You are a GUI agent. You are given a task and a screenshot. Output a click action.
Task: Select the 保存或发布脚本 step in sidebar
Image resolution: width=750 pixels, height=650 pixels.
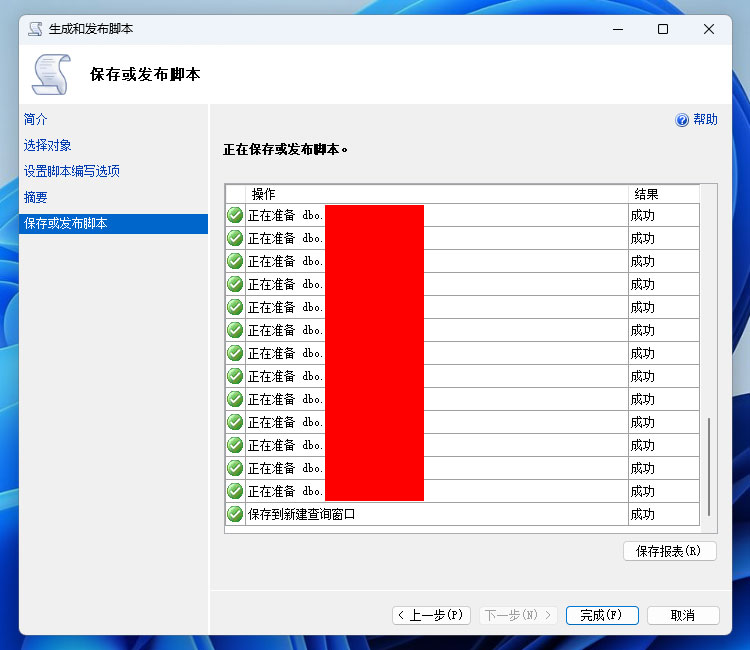pyautogui.click(x=66, y=223)
